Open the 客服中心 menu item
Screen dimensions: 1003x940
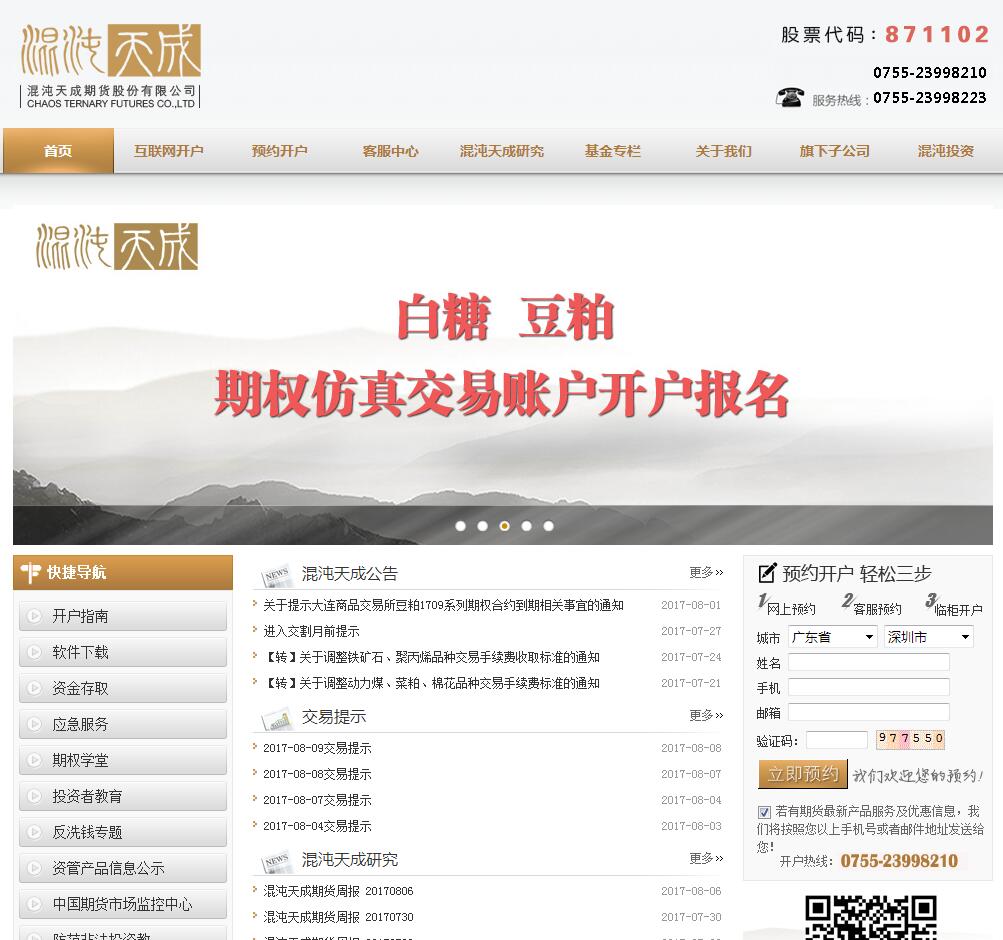[x=390, y=151]
